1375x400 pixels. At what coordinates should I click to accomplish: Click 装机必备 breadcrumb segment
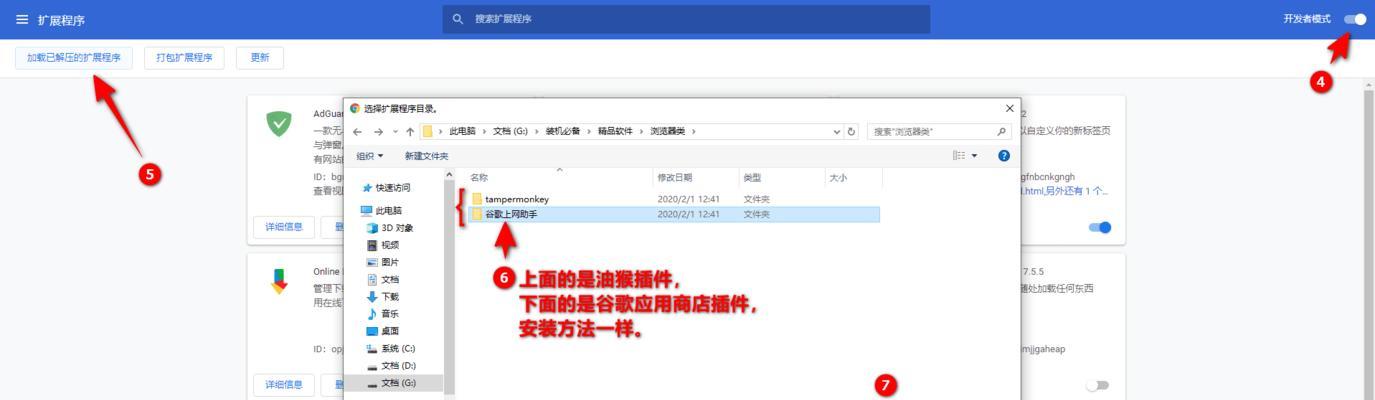click(x=563, y=132)
